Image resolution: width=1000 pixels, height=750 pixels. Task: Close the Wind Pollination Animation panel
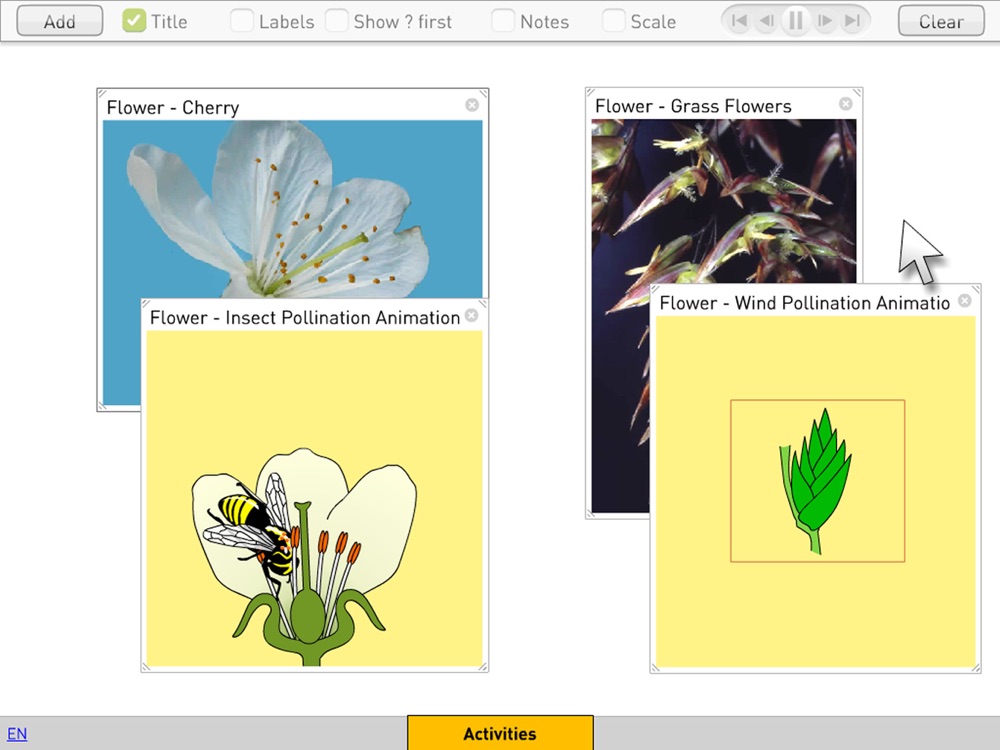coord(965,300)
